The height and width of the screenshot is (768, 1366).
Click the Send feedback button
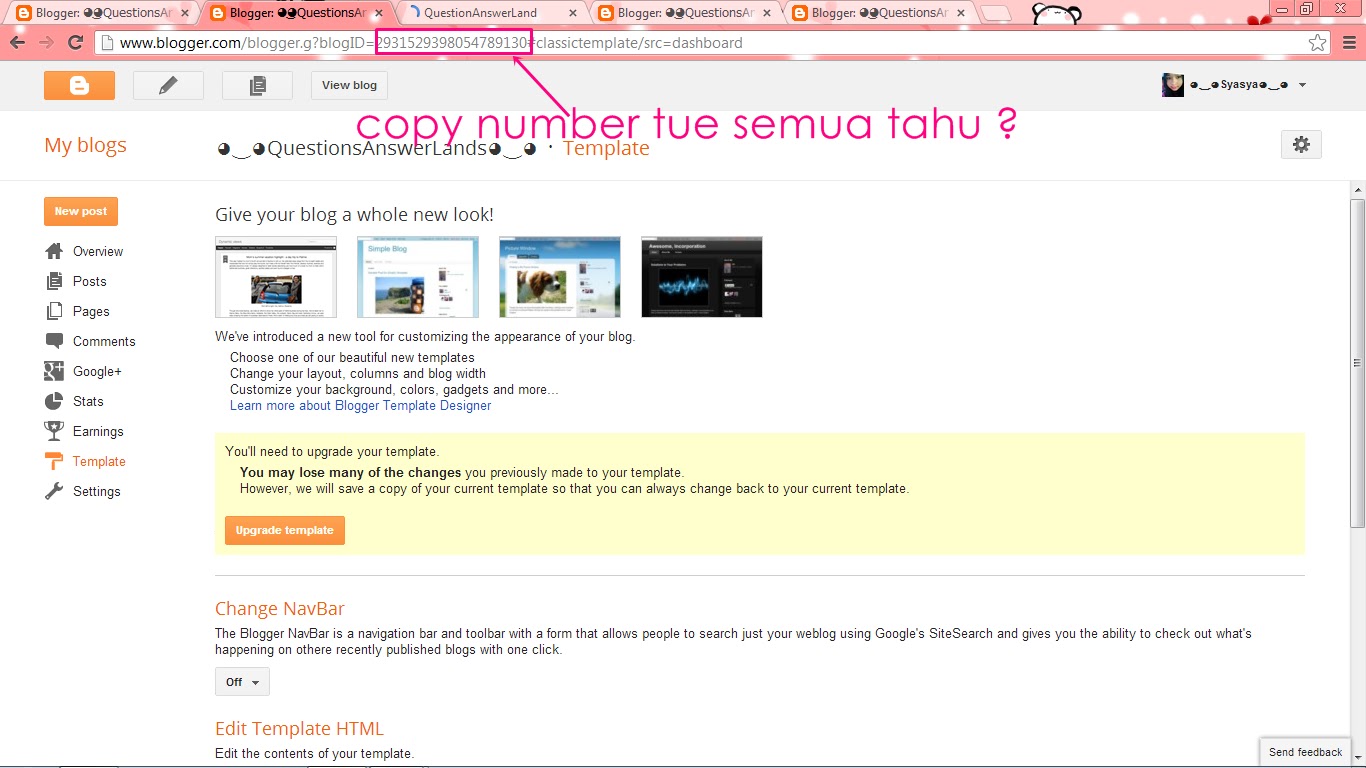click(x=1305, y=752)
